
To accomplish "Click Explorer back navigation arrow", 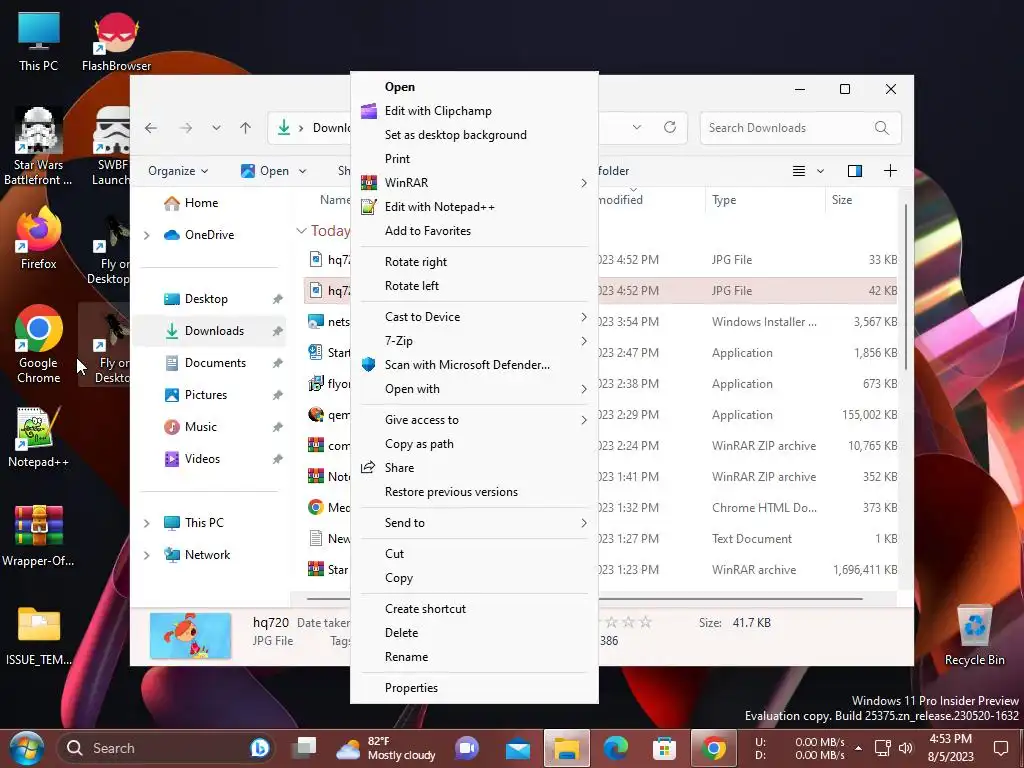I will pos(151,128).
